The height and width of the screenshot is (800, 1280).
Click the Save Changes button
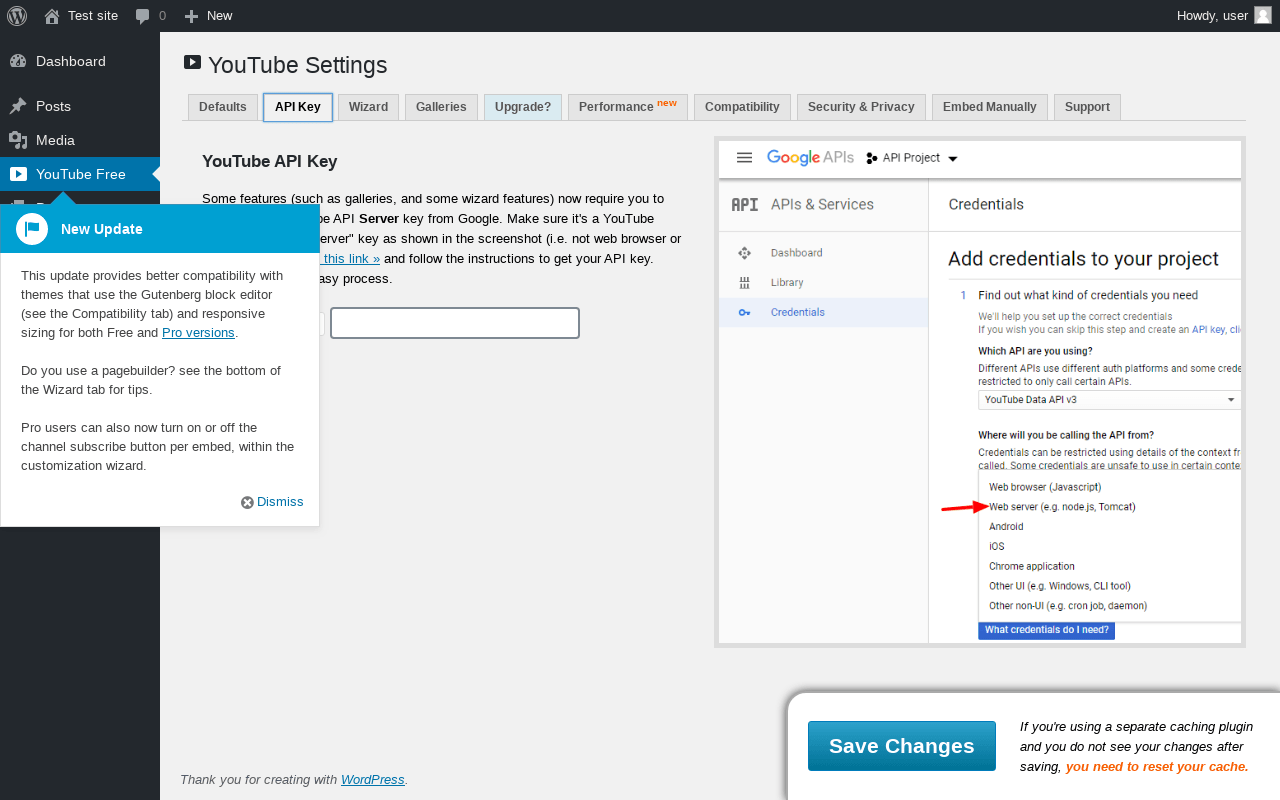901,746
